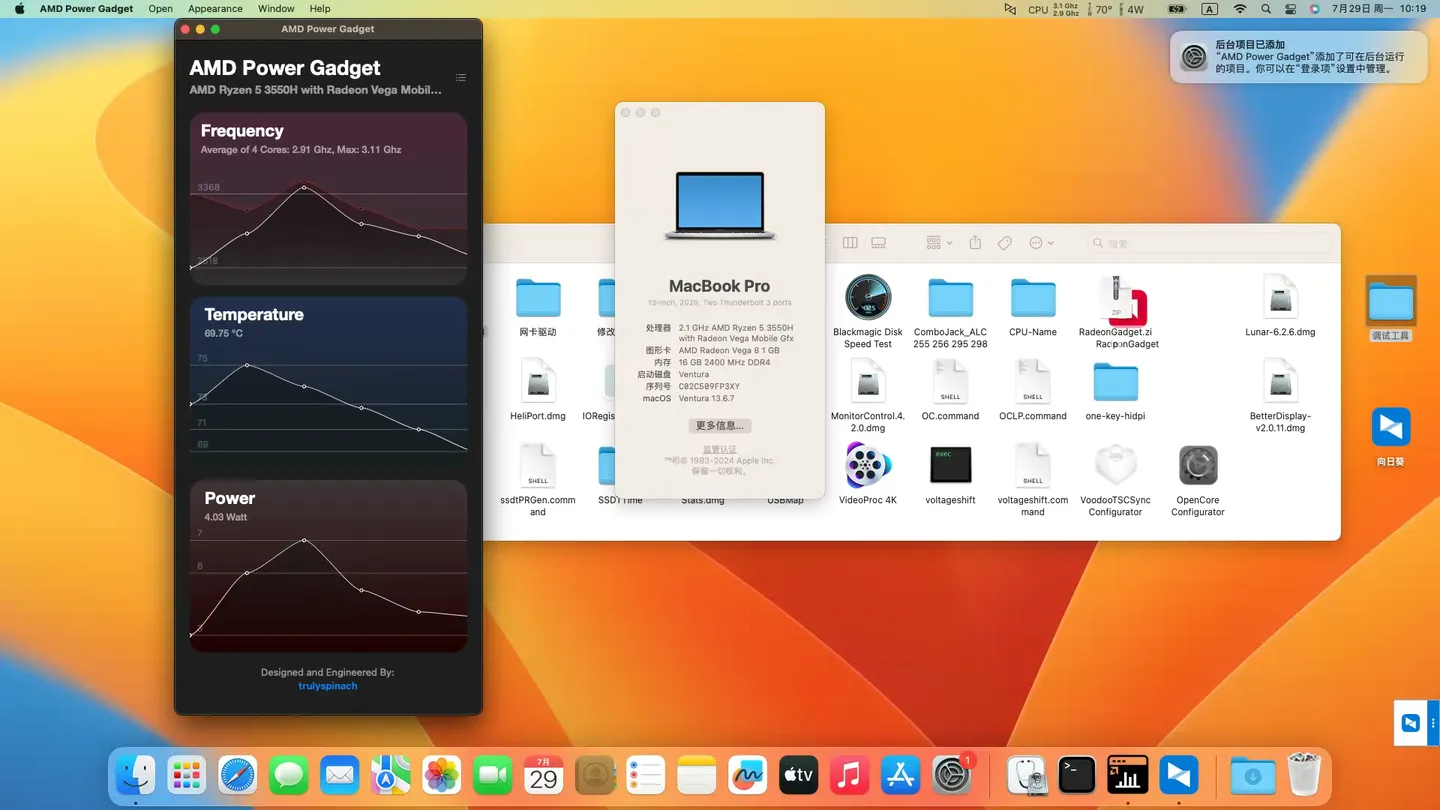This screenshot has height=810, width=1440.
Task: Open the trulyspinach link in AMD Power Gadget
Action: click(x=327, y=686)
